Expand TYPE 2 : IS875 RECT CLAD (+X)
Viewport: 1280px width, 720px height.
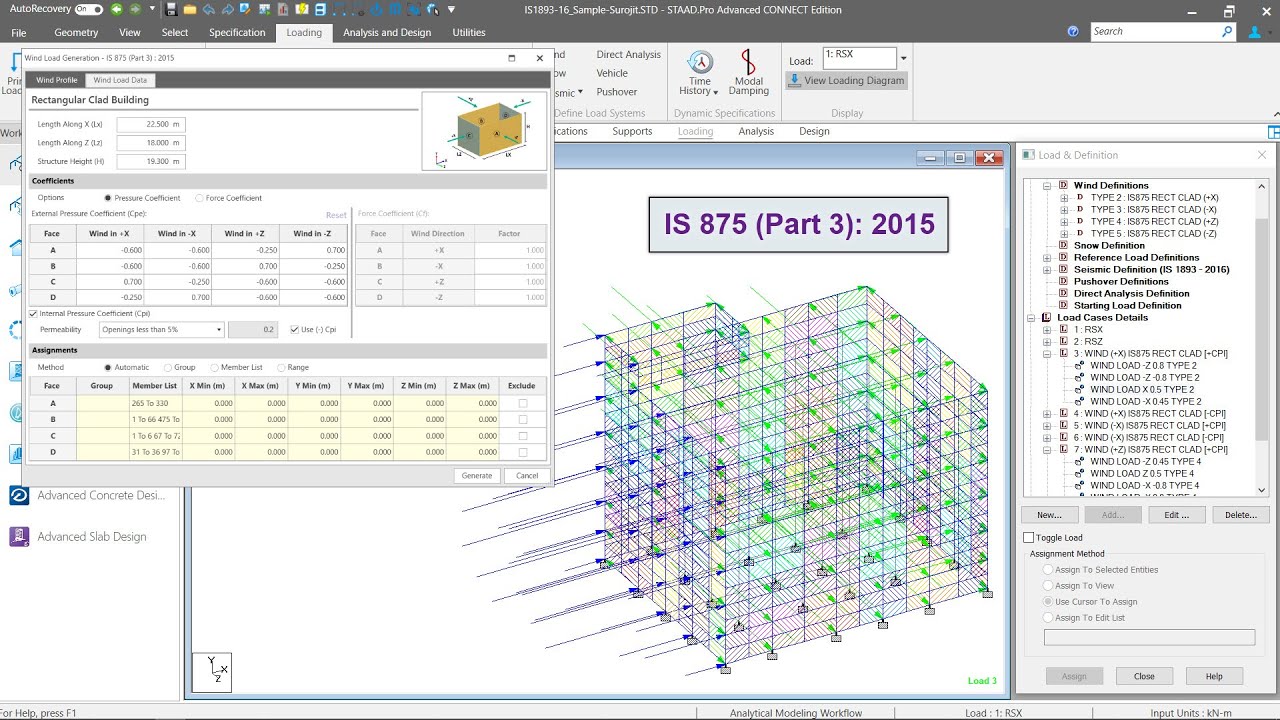tap(1064, 198)
